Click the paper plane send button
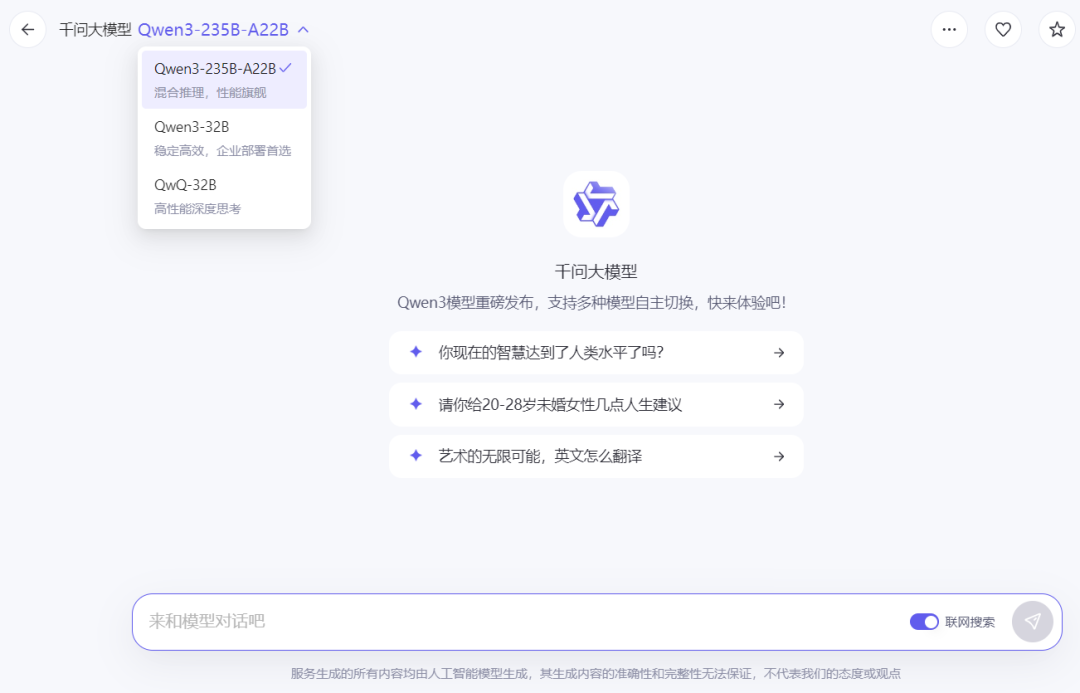 [1032, 621]
